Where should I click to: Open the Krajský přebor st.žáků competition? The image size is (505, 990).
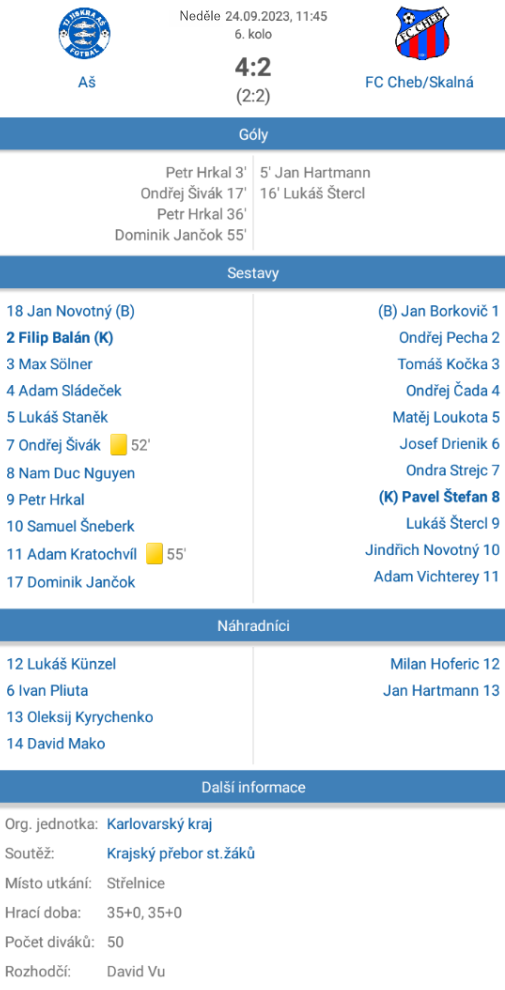pos(181,854)
